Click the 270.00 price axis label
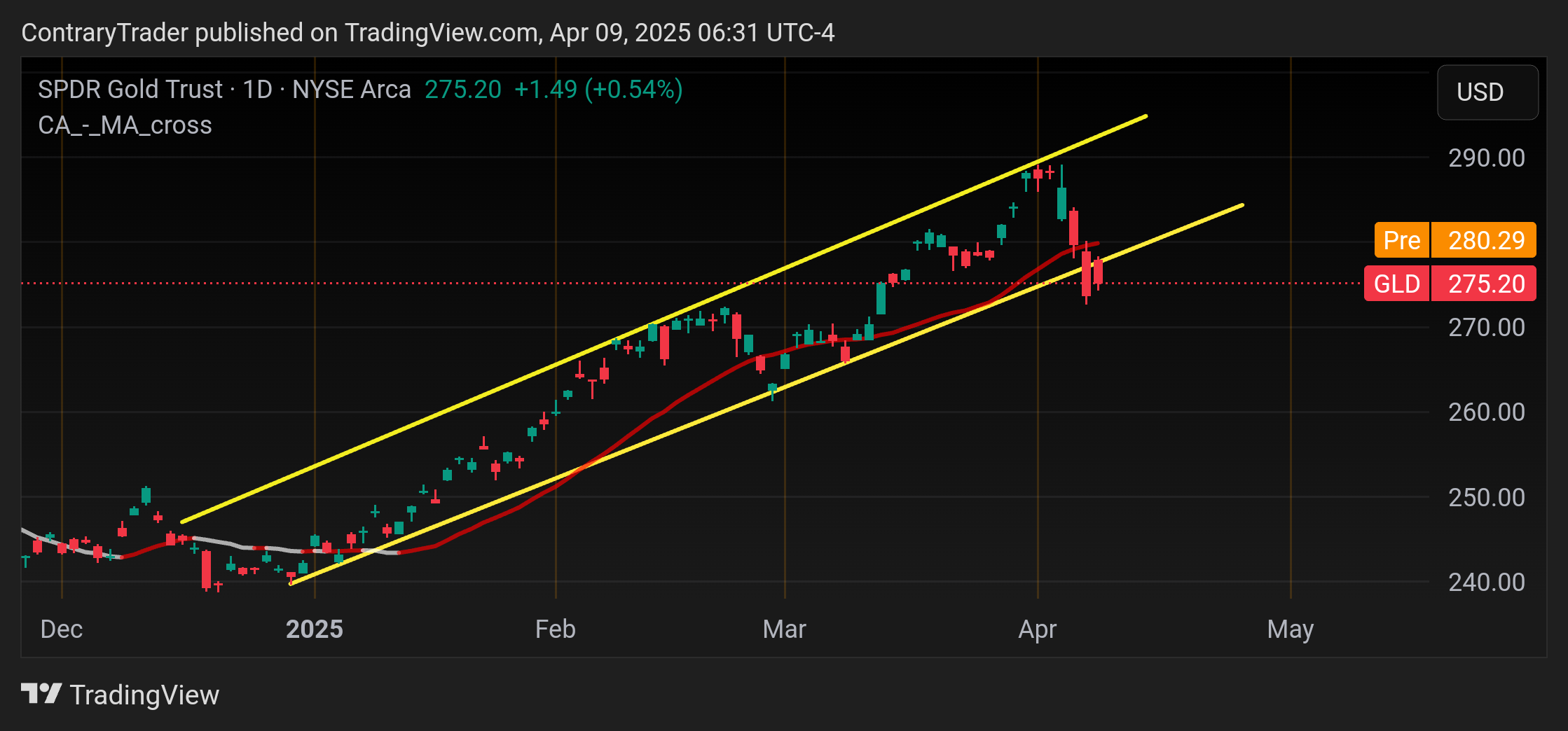Image resolution: width=1568 pixels, height=731 pixels. [x=1487, y=328]
